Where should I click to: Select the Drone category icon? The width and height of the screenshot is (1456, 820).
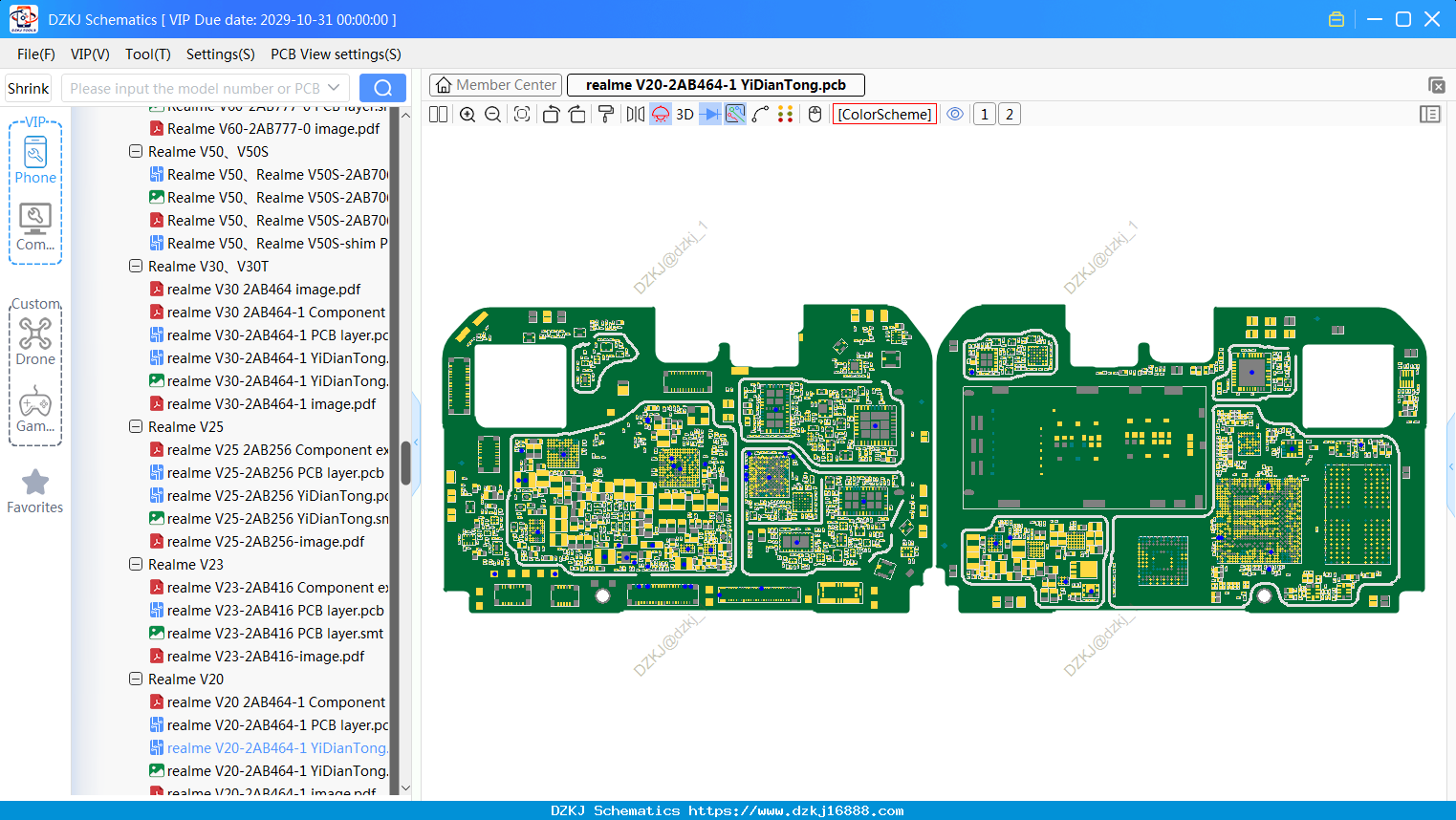[35, 341]
